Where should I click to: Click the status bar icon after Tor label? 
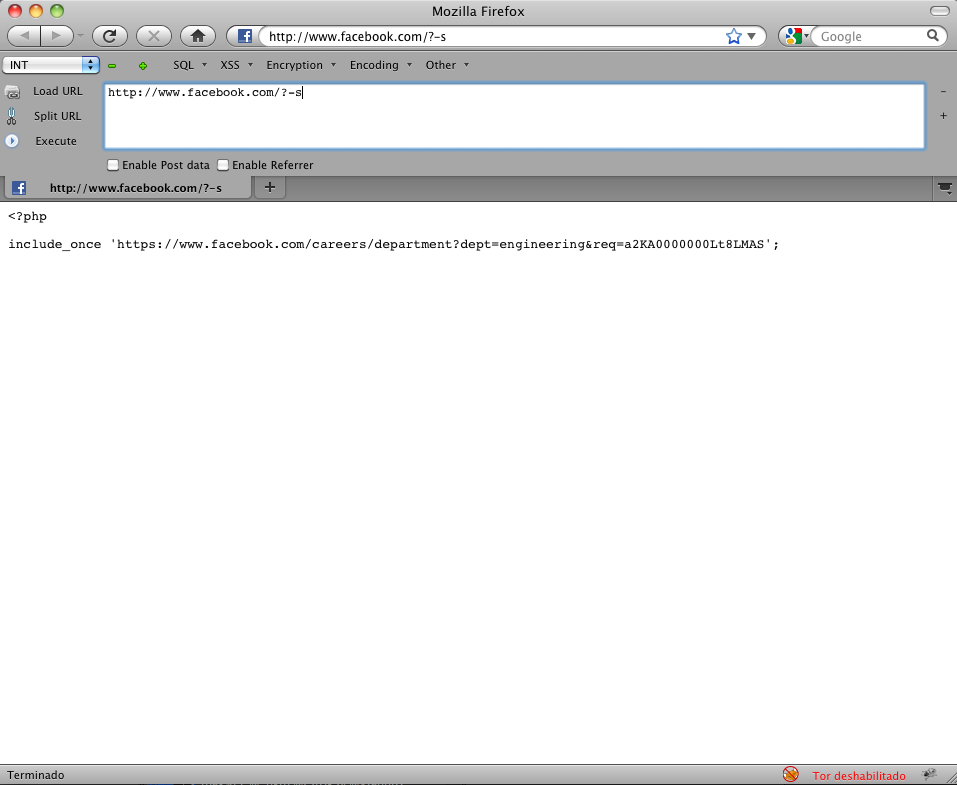930,774
